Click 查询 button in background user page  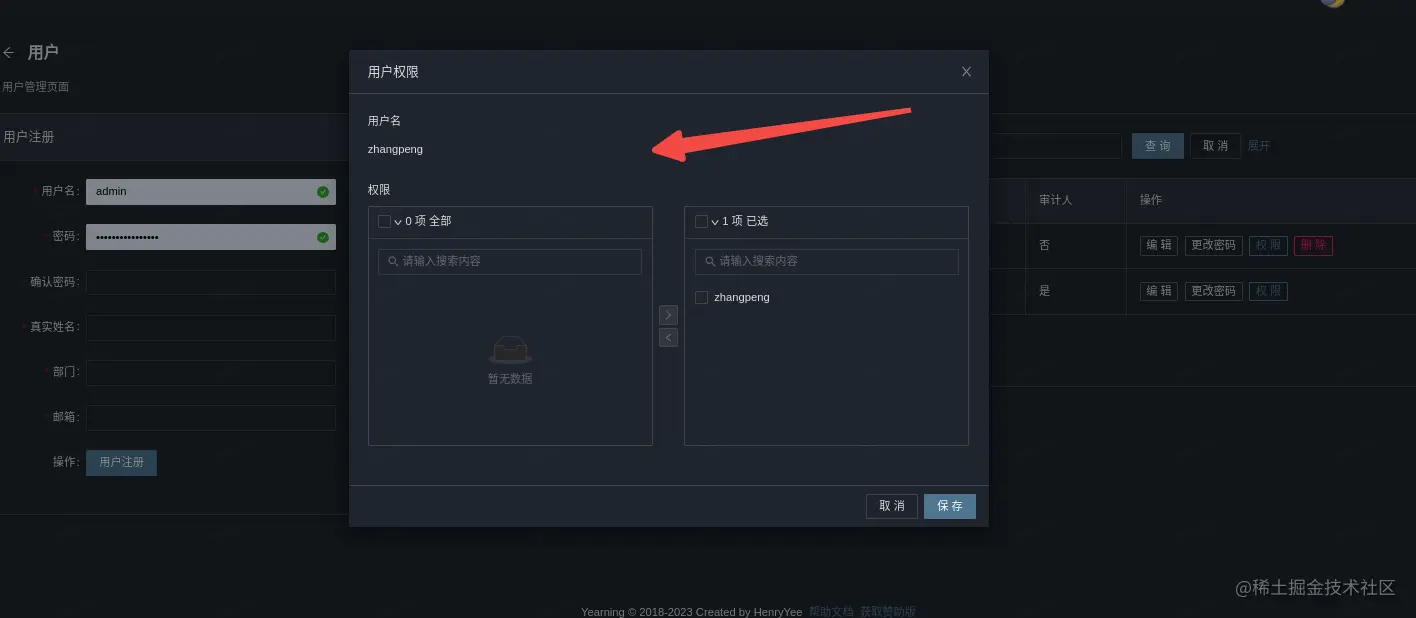(1158, 146)
